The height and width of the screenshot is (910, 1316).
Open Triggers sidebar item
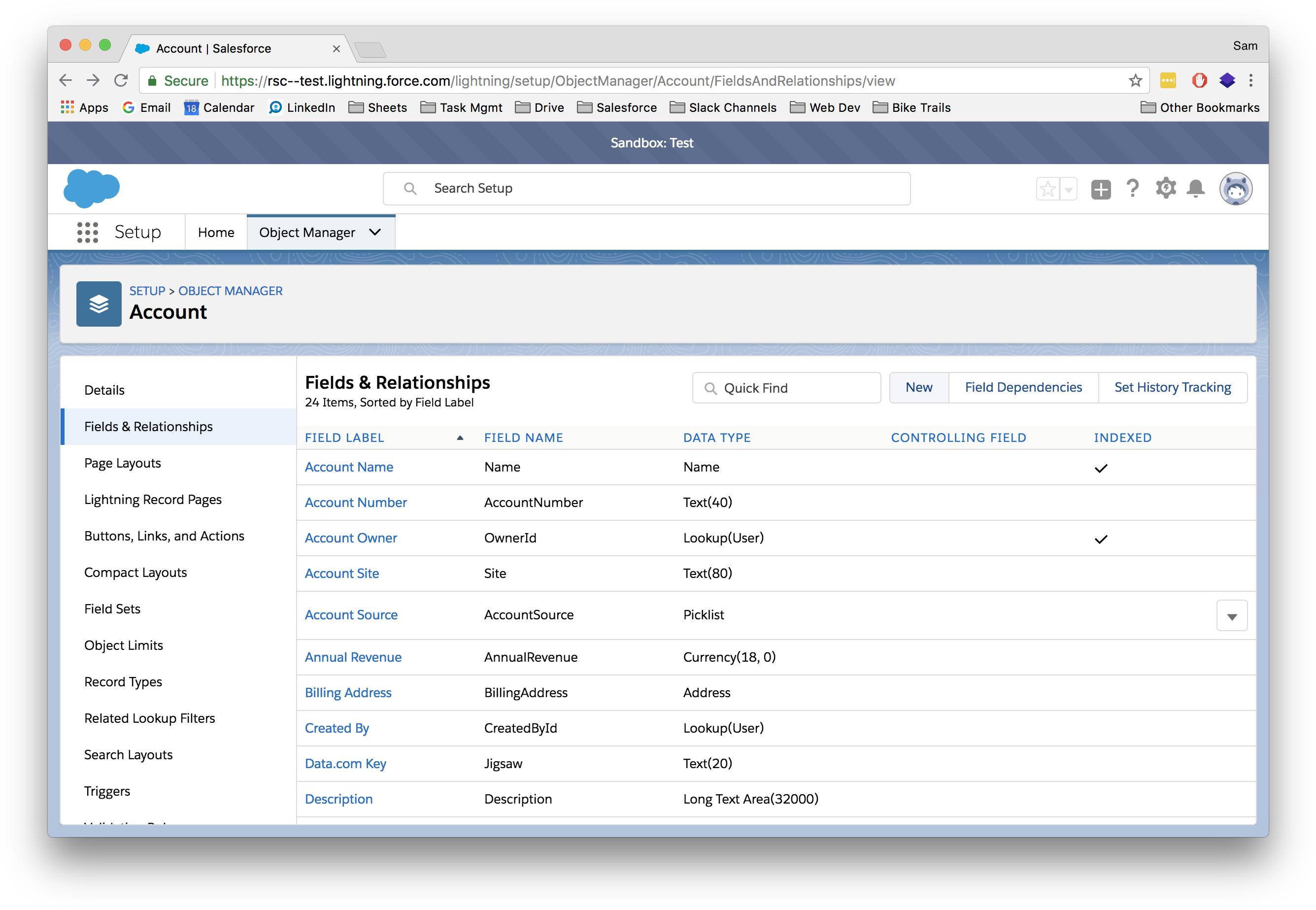click(x=107, y=791)
